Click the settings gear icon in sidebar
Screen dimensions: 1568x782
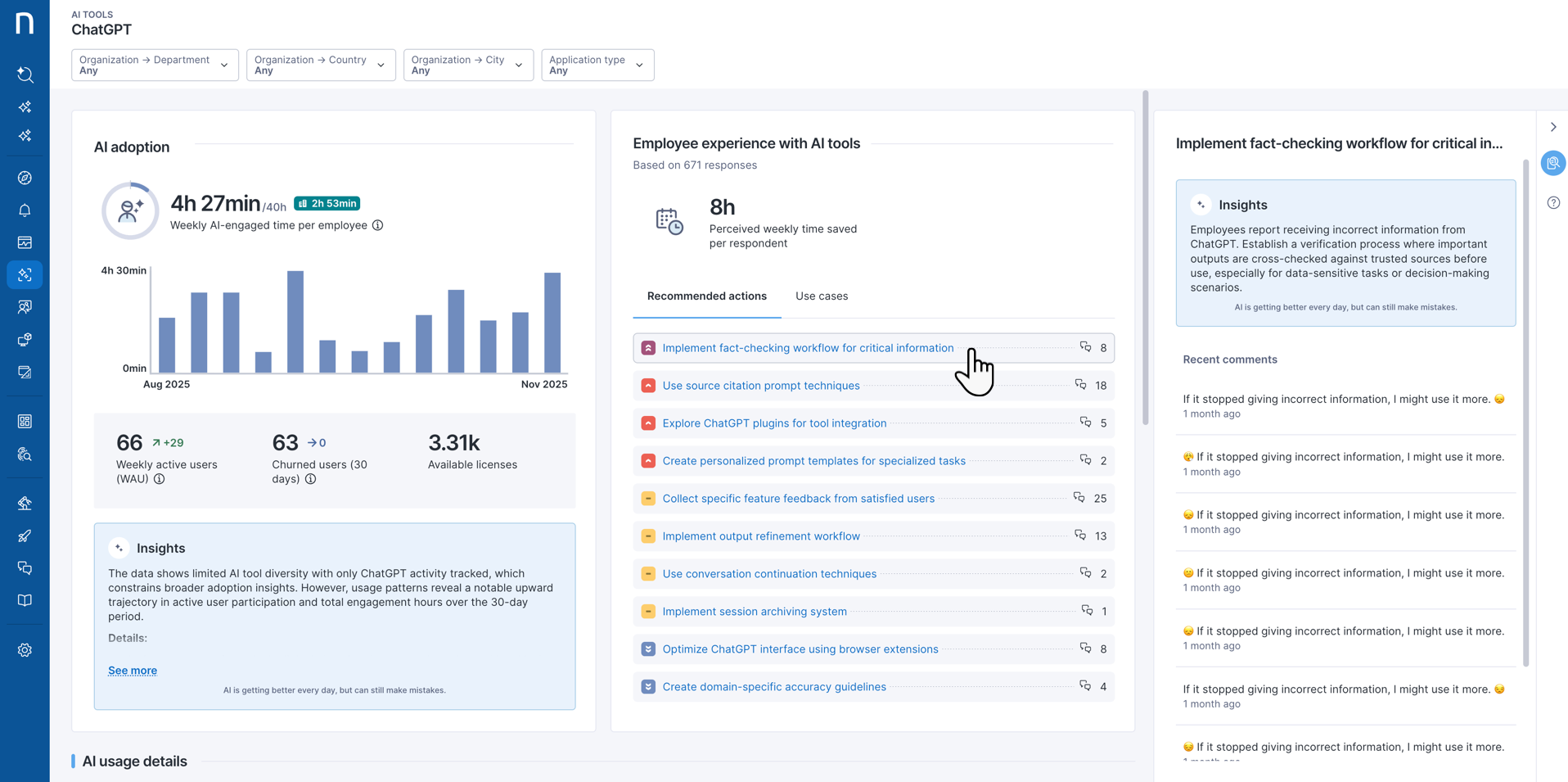click(x=25, y=650)
